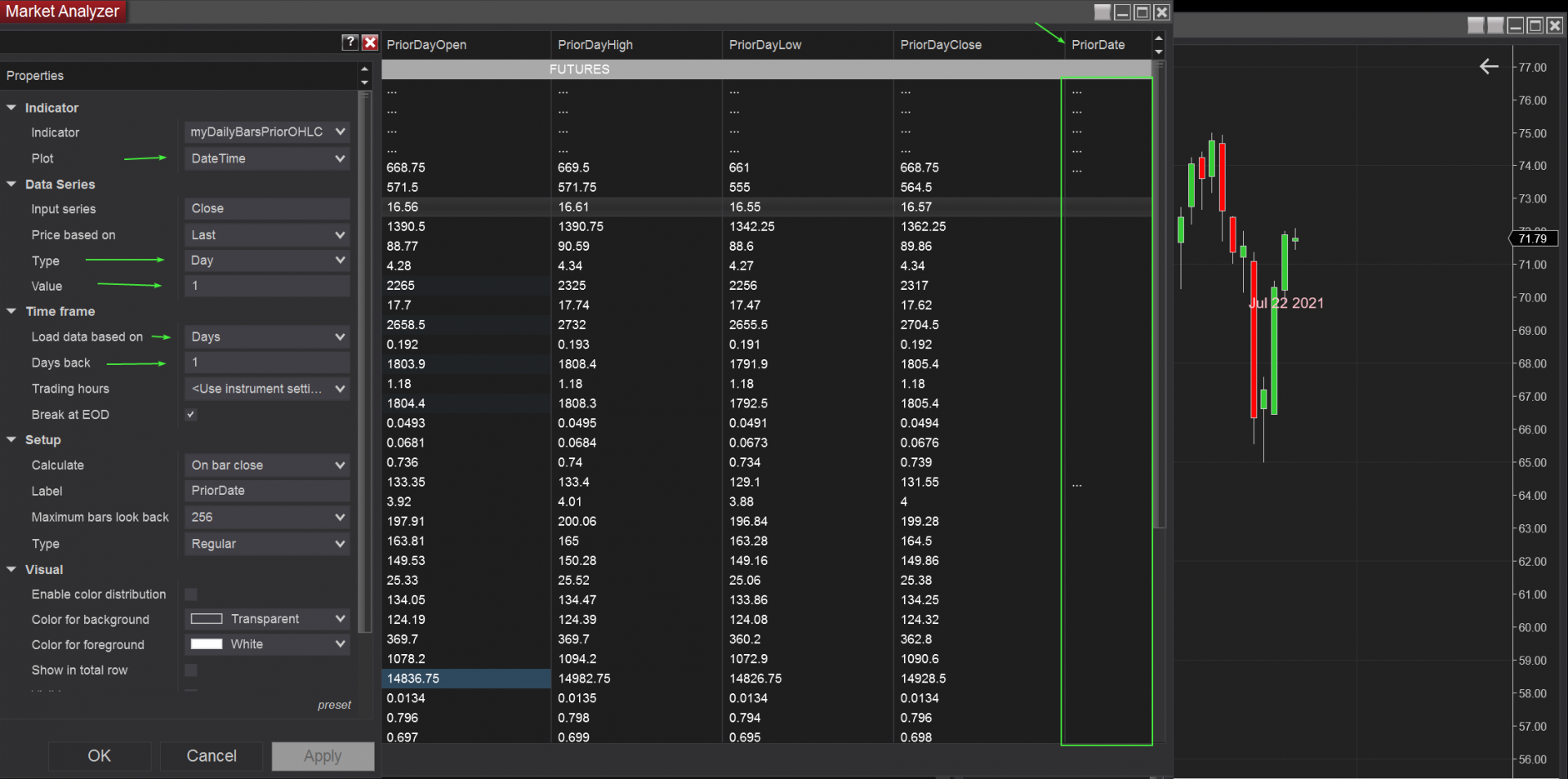This screenshot has height=779, width=1568.
Task: Open the Calculate dropdown set to On bar close
Action: click(x=267, y=465)
